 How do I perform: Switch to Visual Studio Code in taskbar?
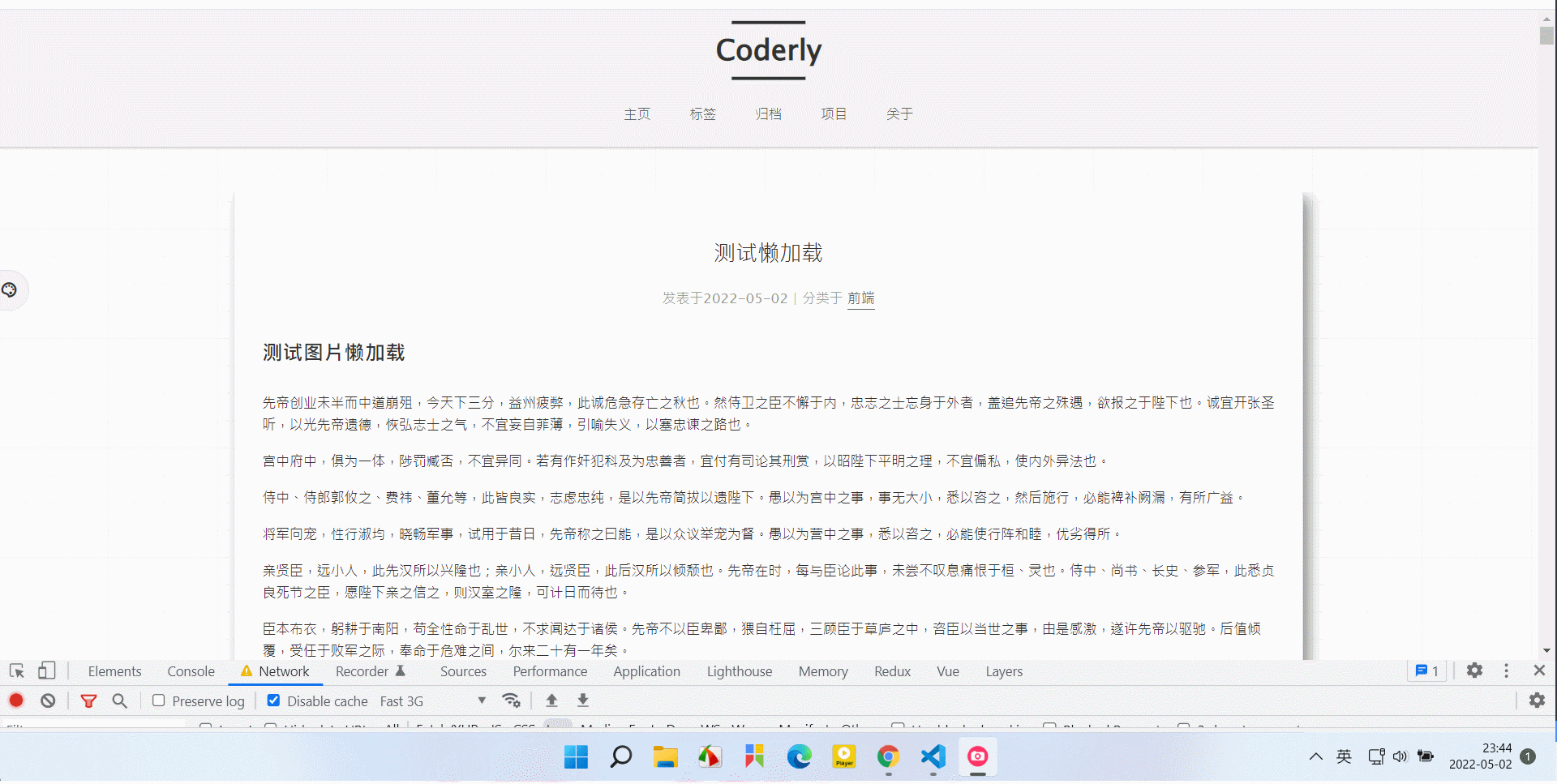[x=933, y=757]
